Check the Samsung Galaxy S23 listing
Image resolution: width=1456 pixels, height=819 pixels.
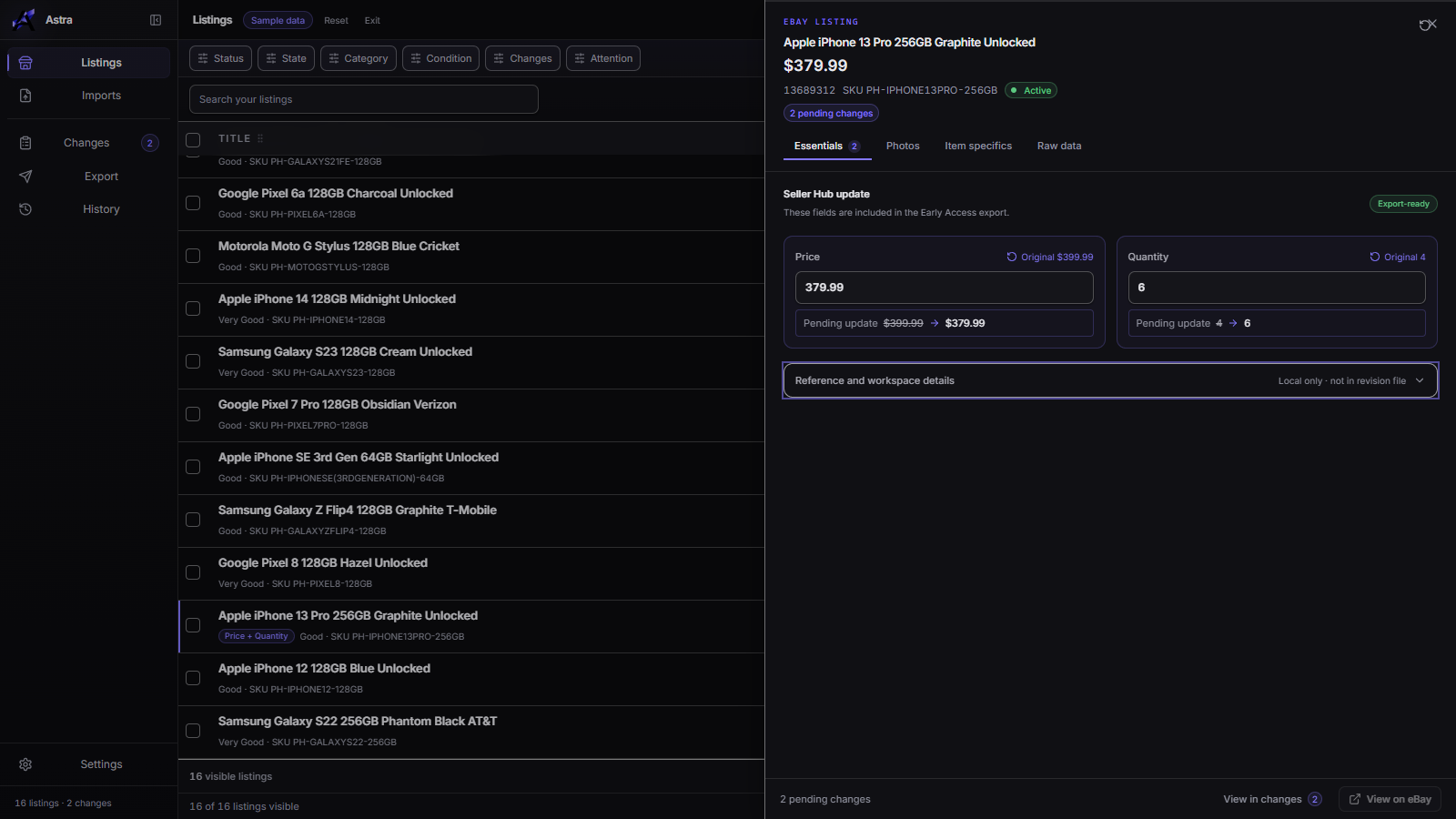(193, 361)
